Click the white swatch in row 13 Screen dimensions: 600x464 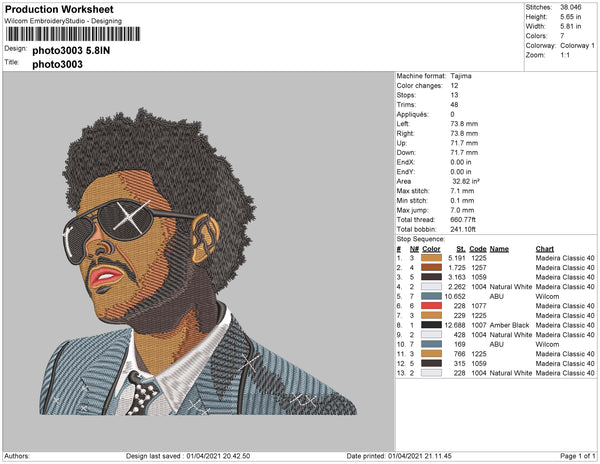point(431,373)
